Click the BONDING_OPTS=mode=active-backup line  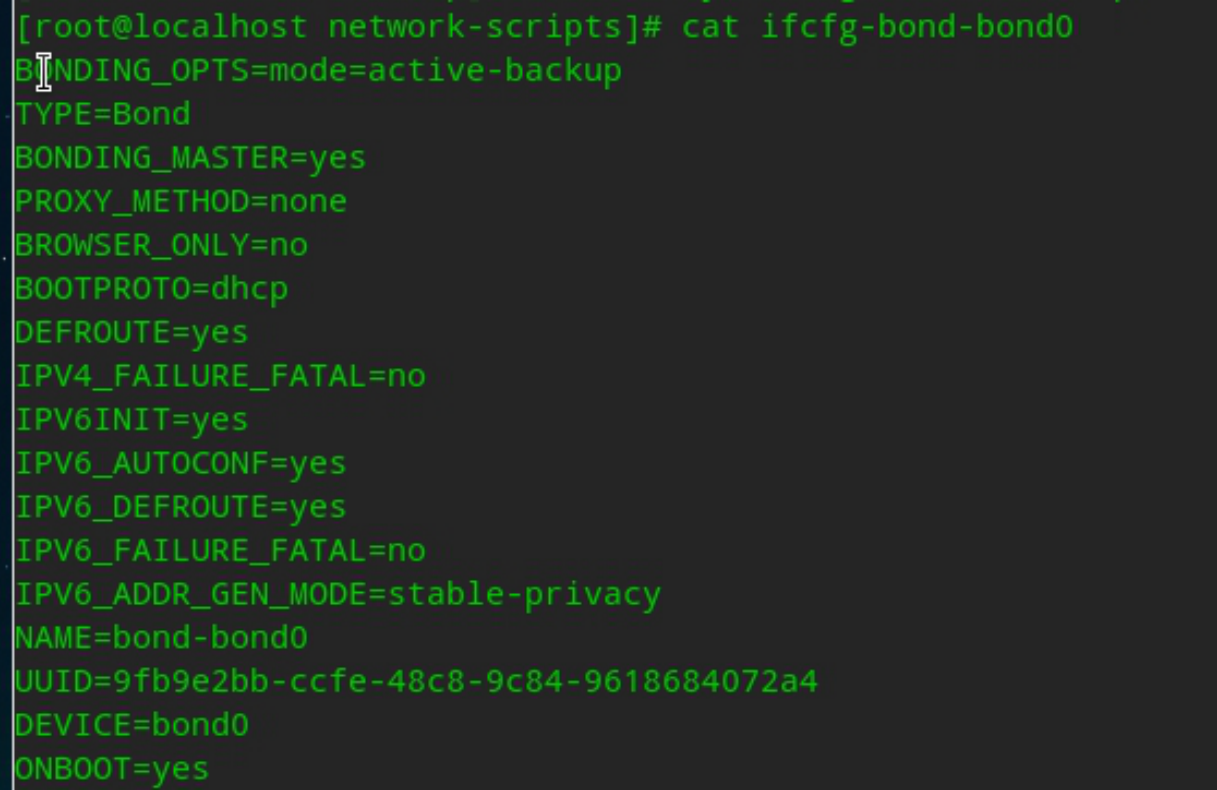tap(318, 71)
